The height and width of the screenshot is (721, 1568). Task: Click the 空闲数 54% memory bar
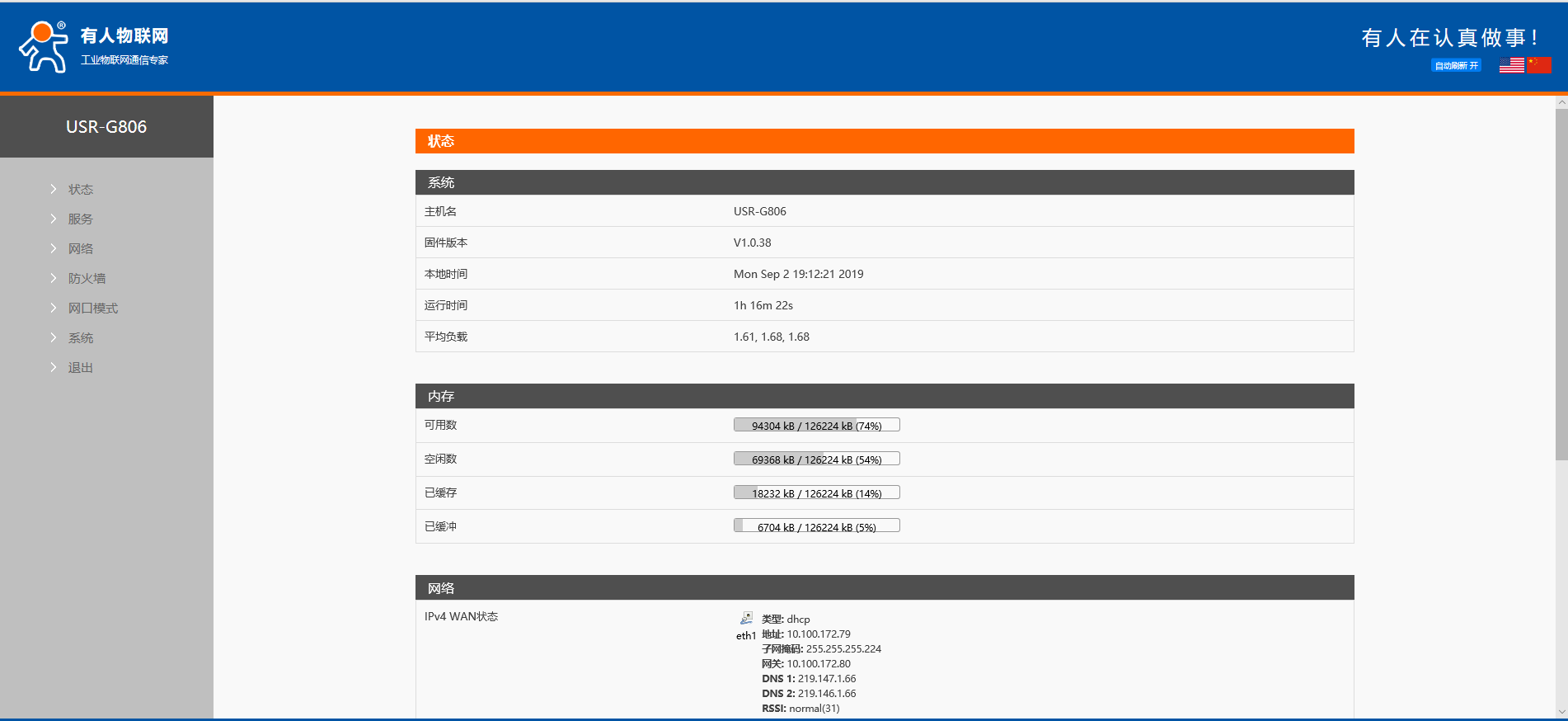tap(816, 459)
